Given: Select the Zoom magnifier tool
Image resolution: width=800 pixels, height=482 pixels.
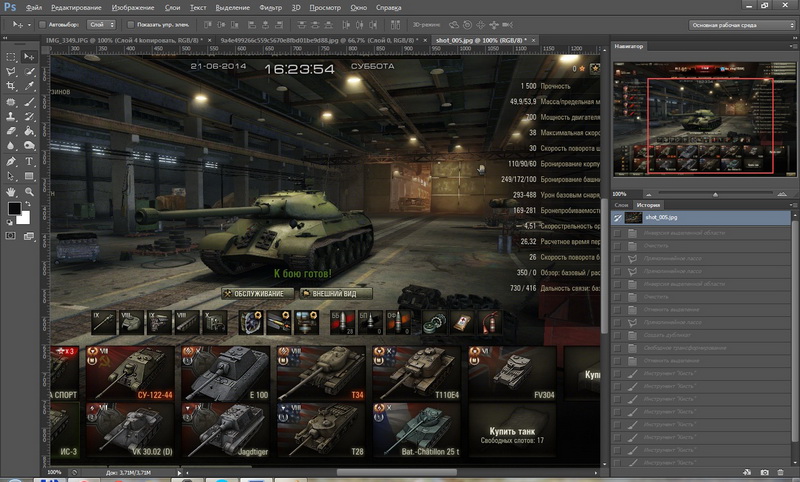Looking at the screenshot, I should click(x=29, y=189).
